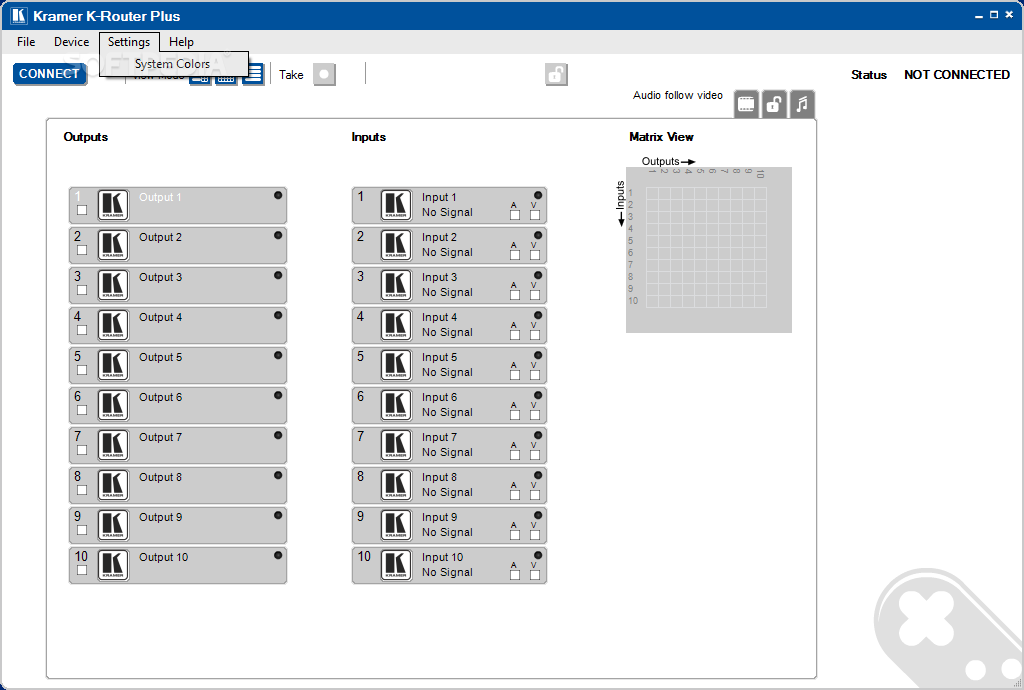Tick the Output 8 checkbox
This screenshot has height=690, width=1024.
[x=82, y=490]
